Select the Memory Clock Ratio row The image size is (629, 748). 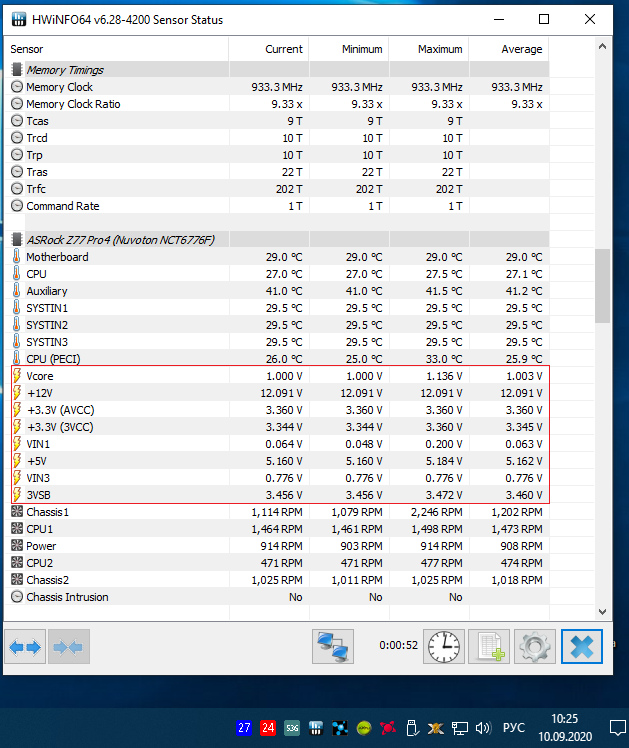click(277, 104)
